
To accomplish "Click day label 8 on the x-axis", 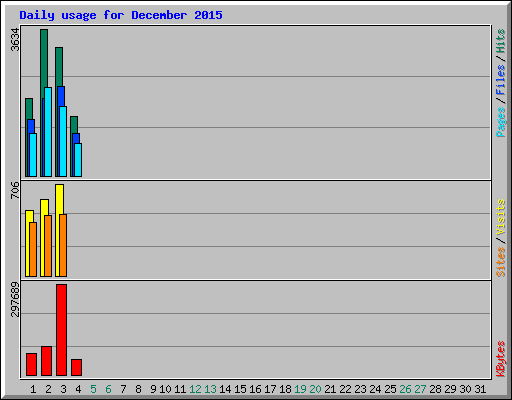I will click(138, 389).
